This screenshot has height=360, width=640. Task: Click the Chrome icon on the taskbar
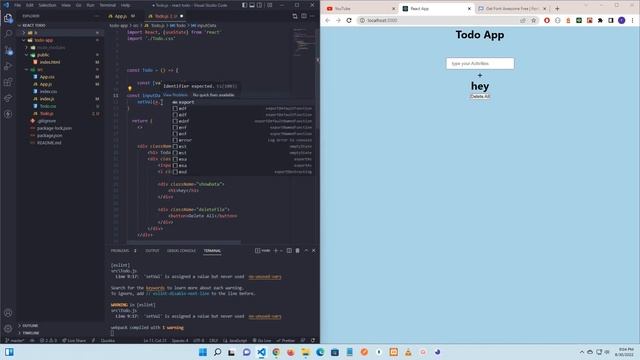[276, 352]
